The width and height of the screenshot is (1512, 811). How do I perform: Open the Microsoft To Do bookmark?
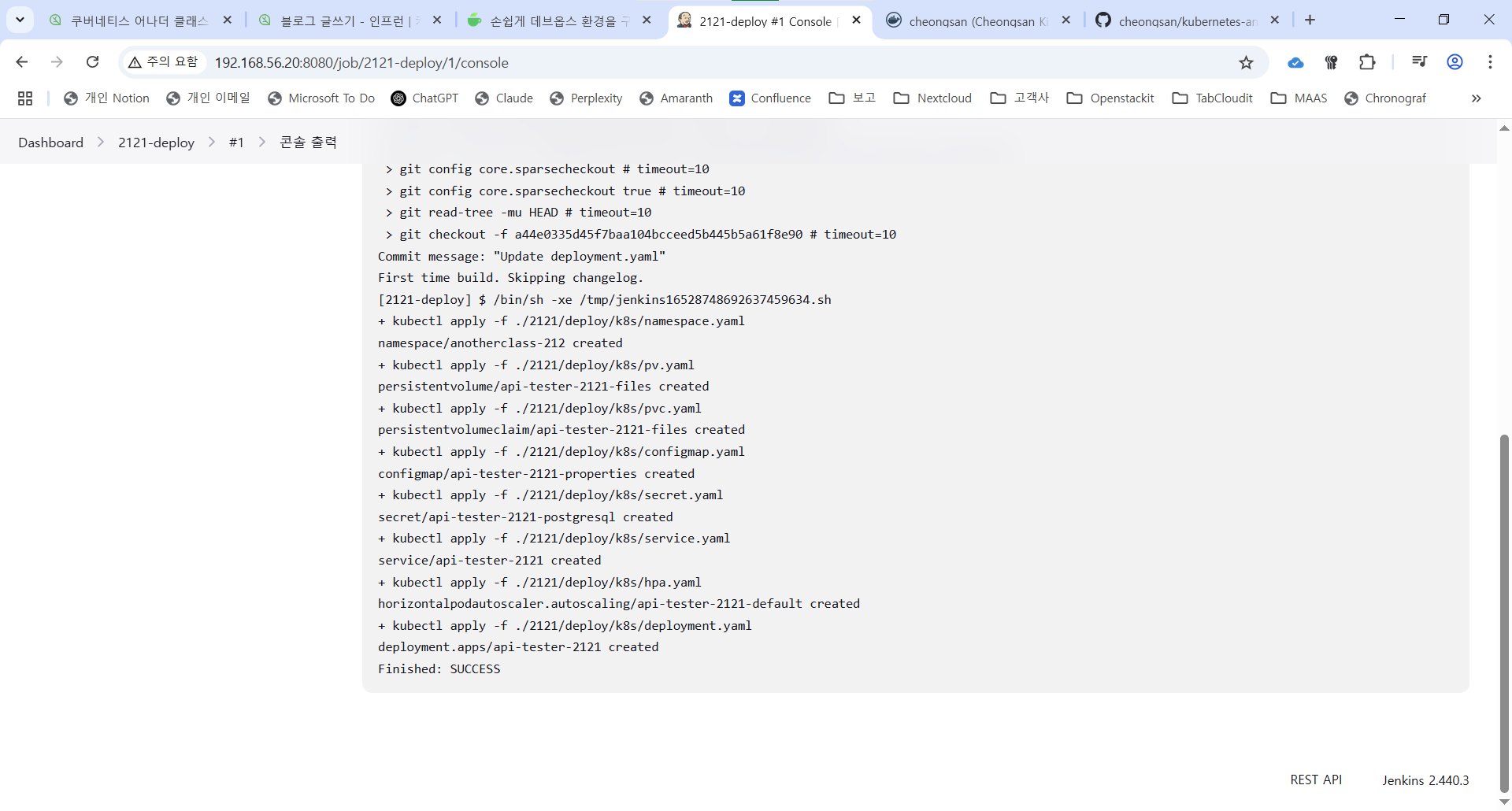pyautogui.click(x=321, y=98)
